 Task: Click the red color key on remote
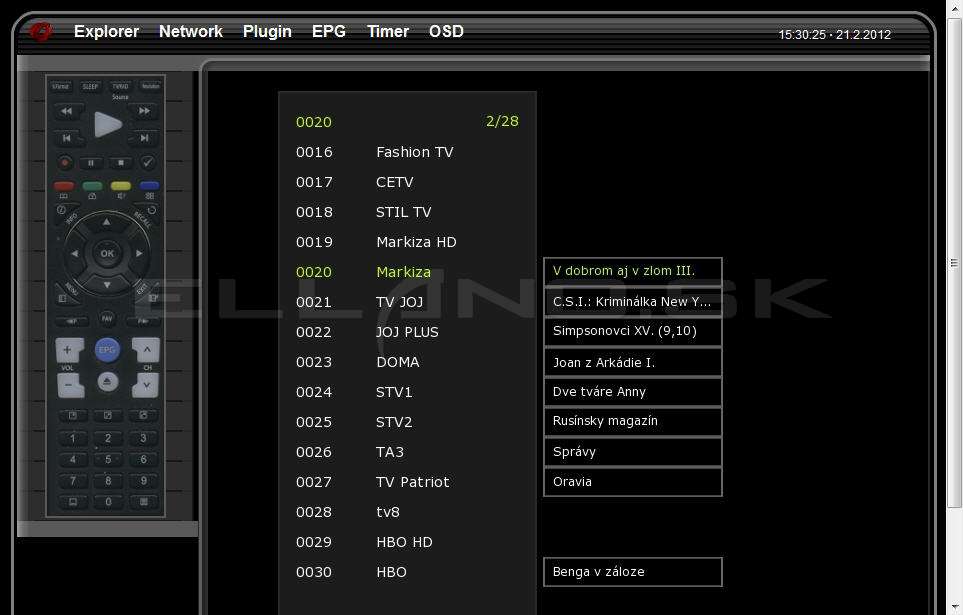[x=64, y=186]
